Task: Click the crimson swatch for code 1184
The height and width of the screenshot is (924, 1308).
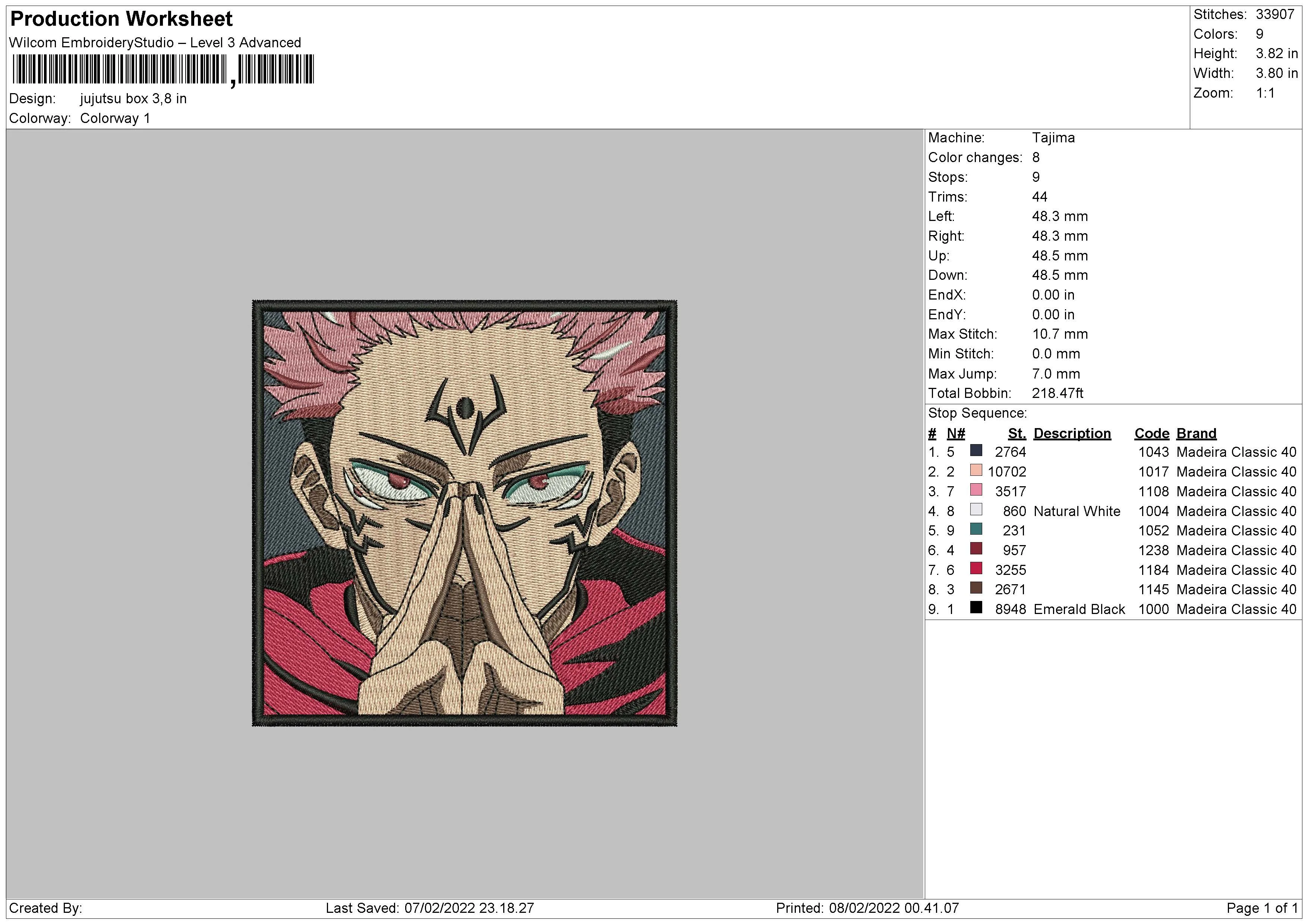Action: (976, 569)
